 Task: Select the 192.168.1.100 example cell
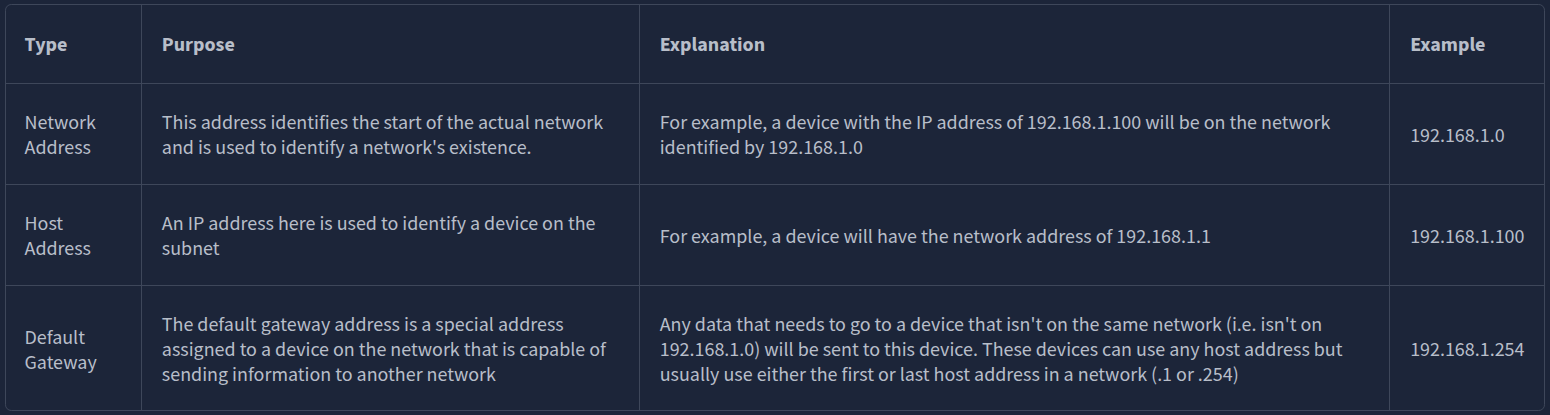(x=1467, y=237)
